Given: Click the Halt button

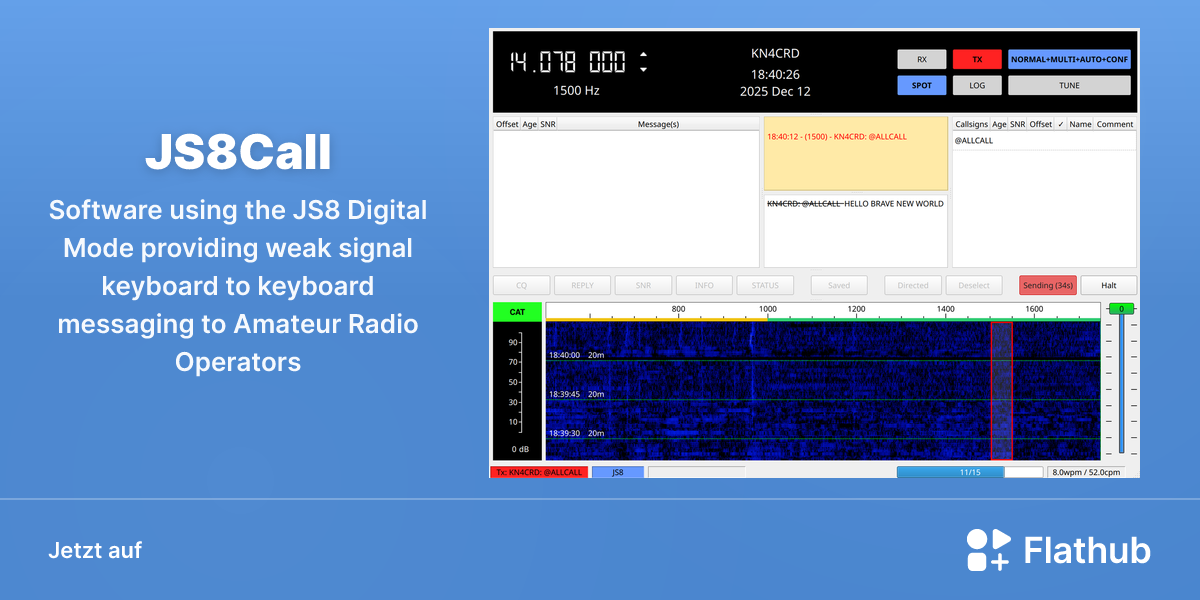Looking at the screenshot, I should (x=1108, y=285).
